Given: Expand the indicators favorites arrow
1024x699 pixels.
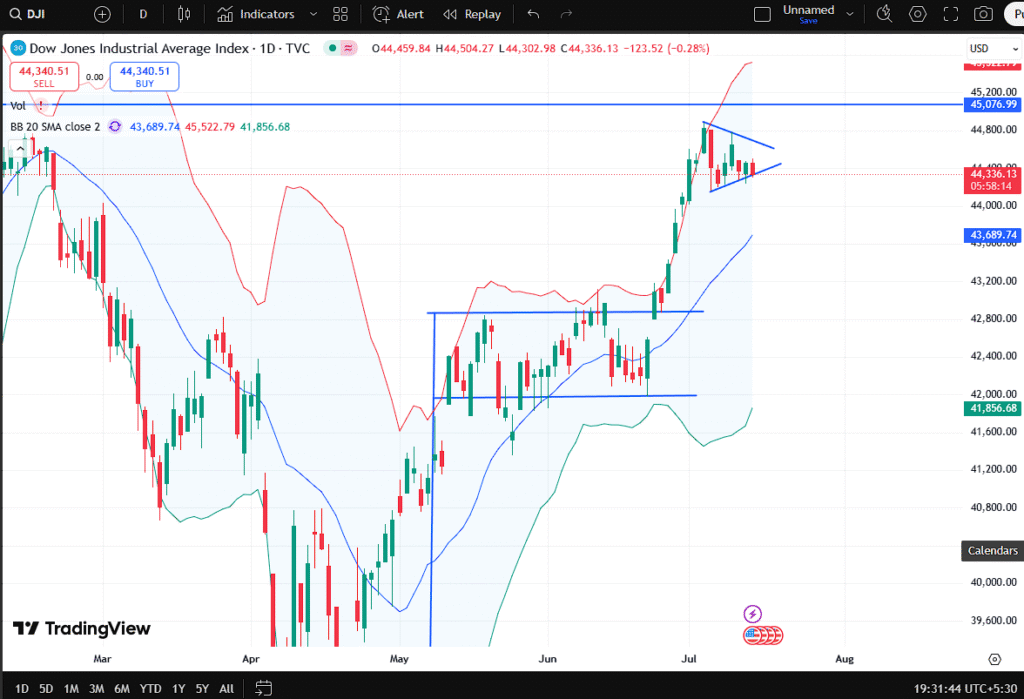Looking at the screenshot, I should 313,14.
